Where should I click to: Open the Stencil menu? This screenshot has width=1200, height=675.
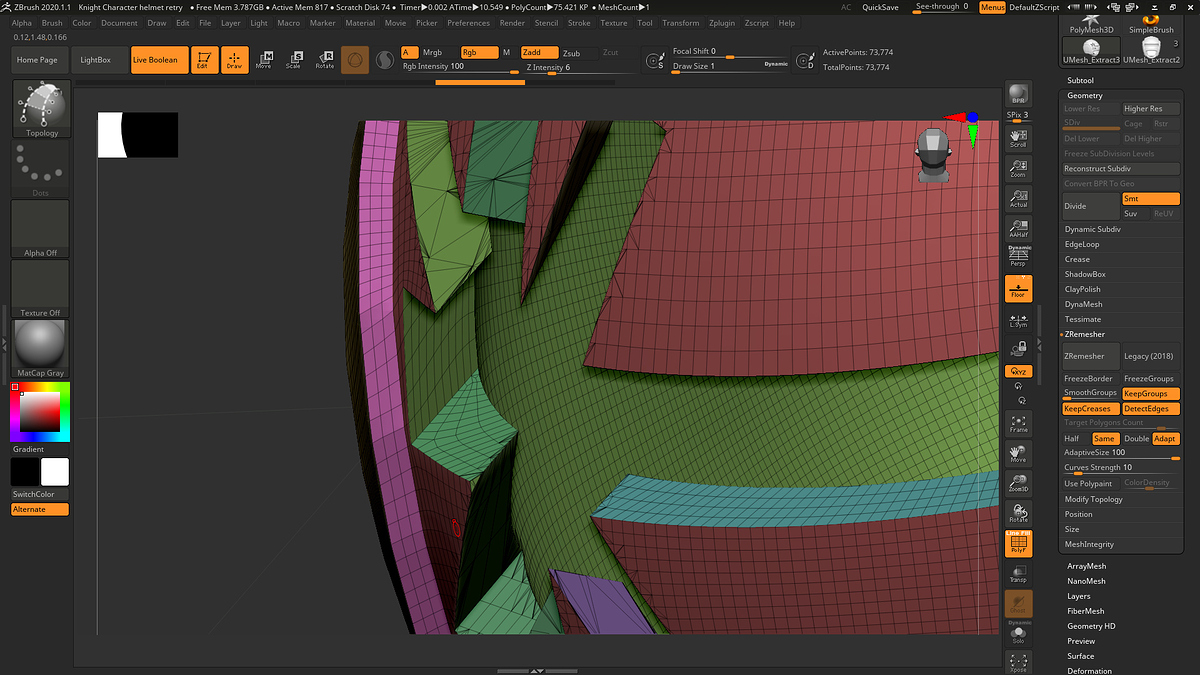pyautogui.click(x=546, y=22)
